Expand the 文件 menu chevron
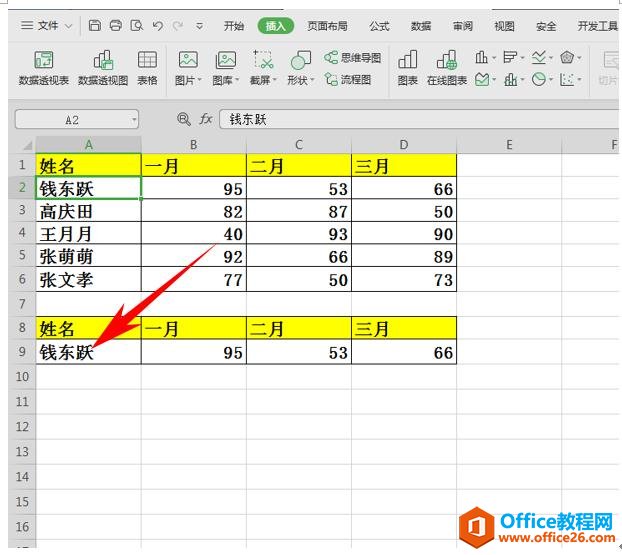This screenshot has width=622, height=555. click(x=68, y=27)
